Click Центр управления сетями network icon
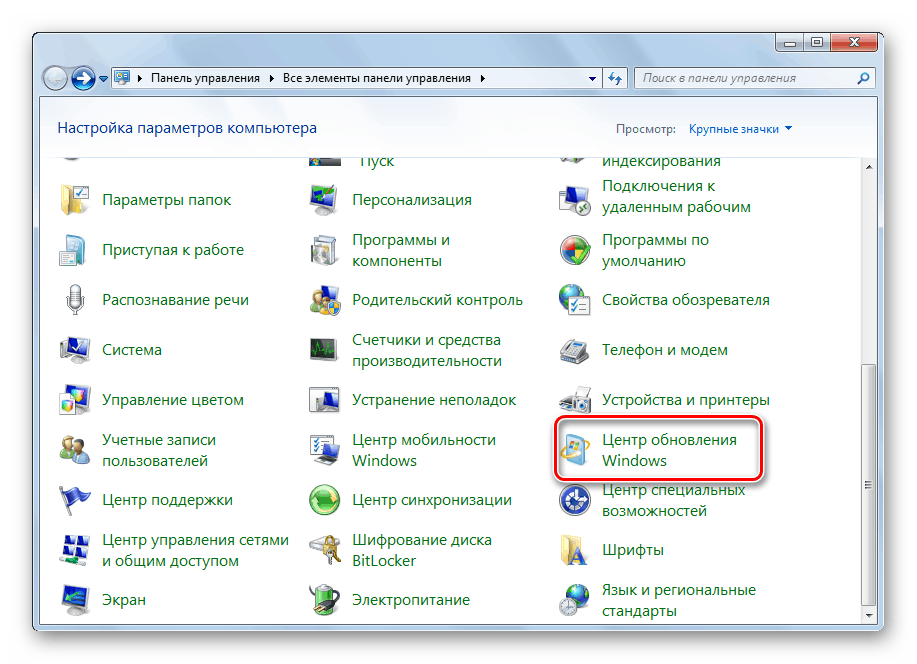917x664 pixels. (75, 550)
